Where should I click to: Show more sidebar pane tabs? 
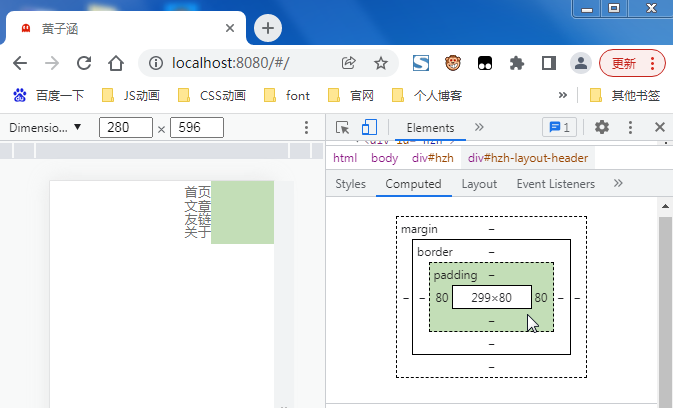click(618, 183)
